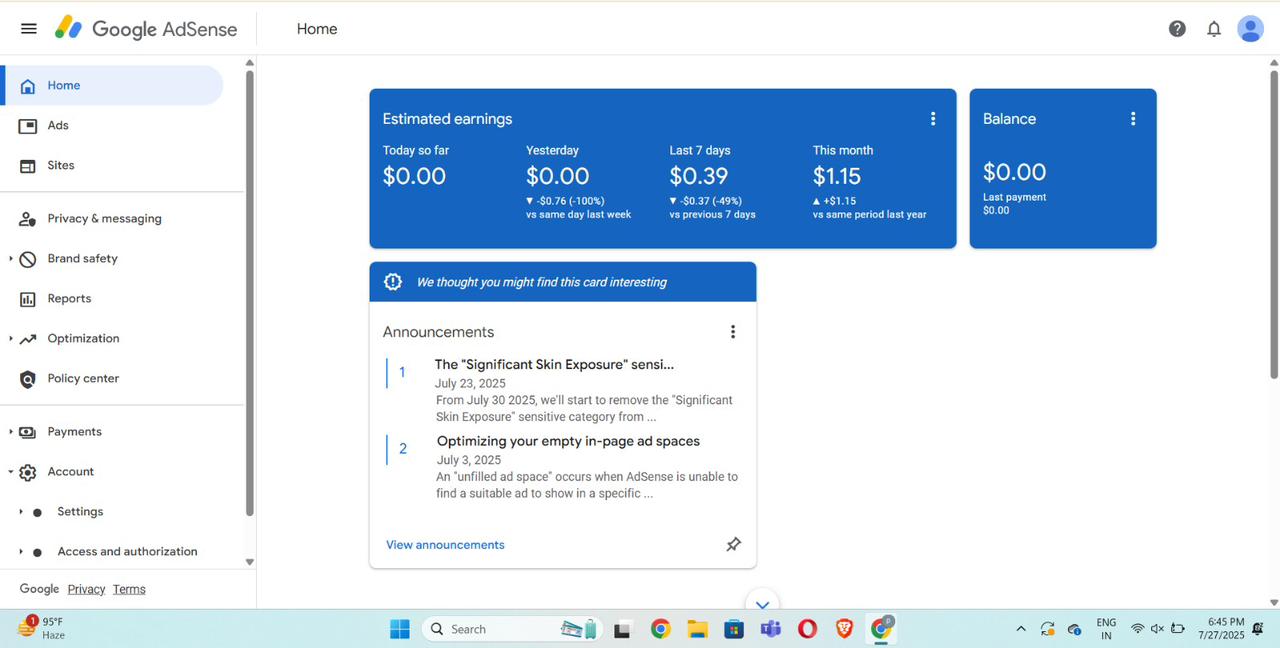Expand more cards with the chevron button
This screenshot has width=1280, height=648.
(x=762, y=603)
